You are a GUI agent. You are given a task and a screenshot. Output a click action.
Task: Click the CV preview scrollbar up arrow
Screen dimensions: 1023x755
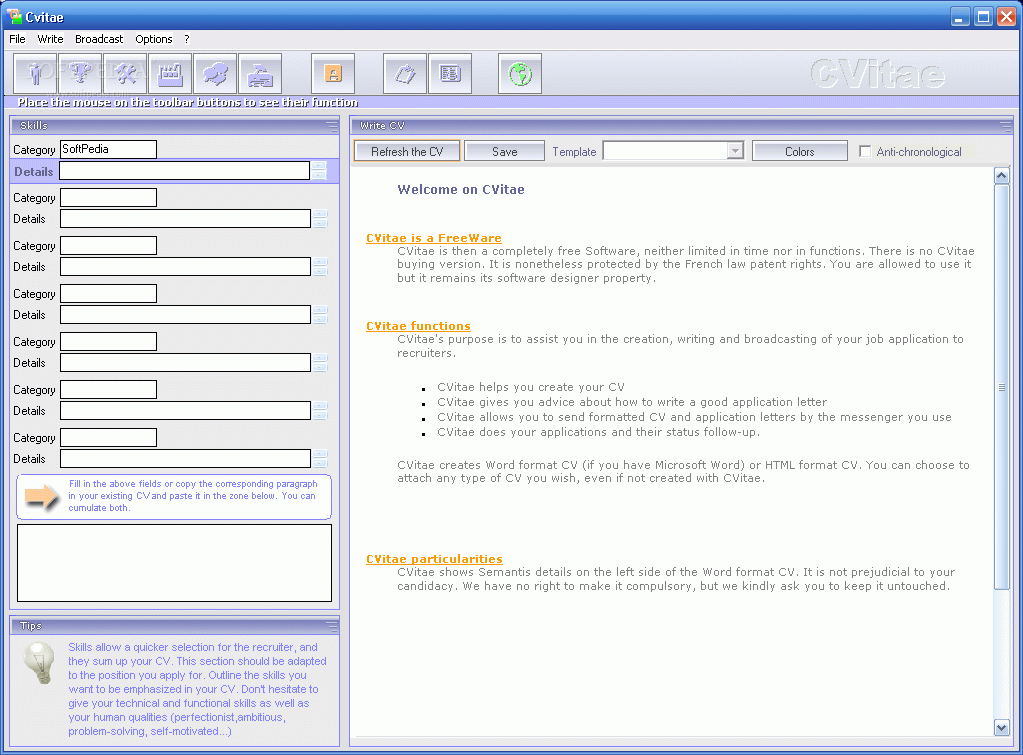(1001, 175)
